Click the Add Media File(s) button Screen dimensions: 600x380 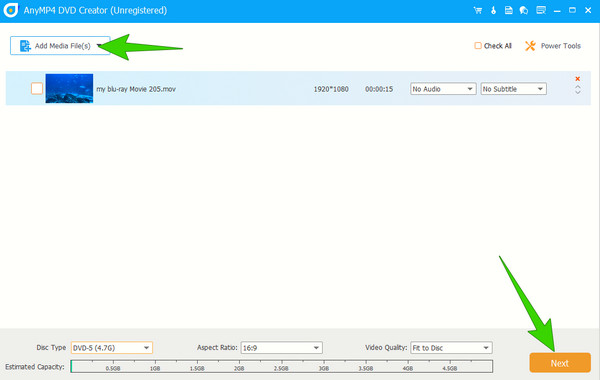(60, 46)
